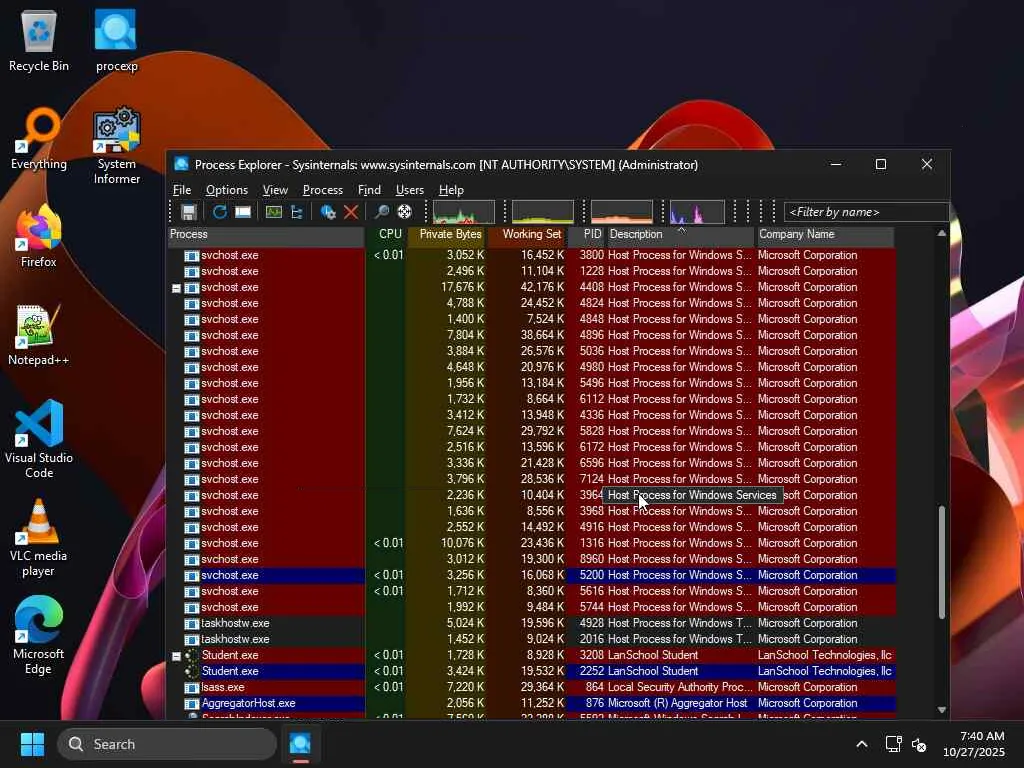Open the Recycle Bin desktop icon
This screenshot has width=1024, height=768.
point(39,40)
